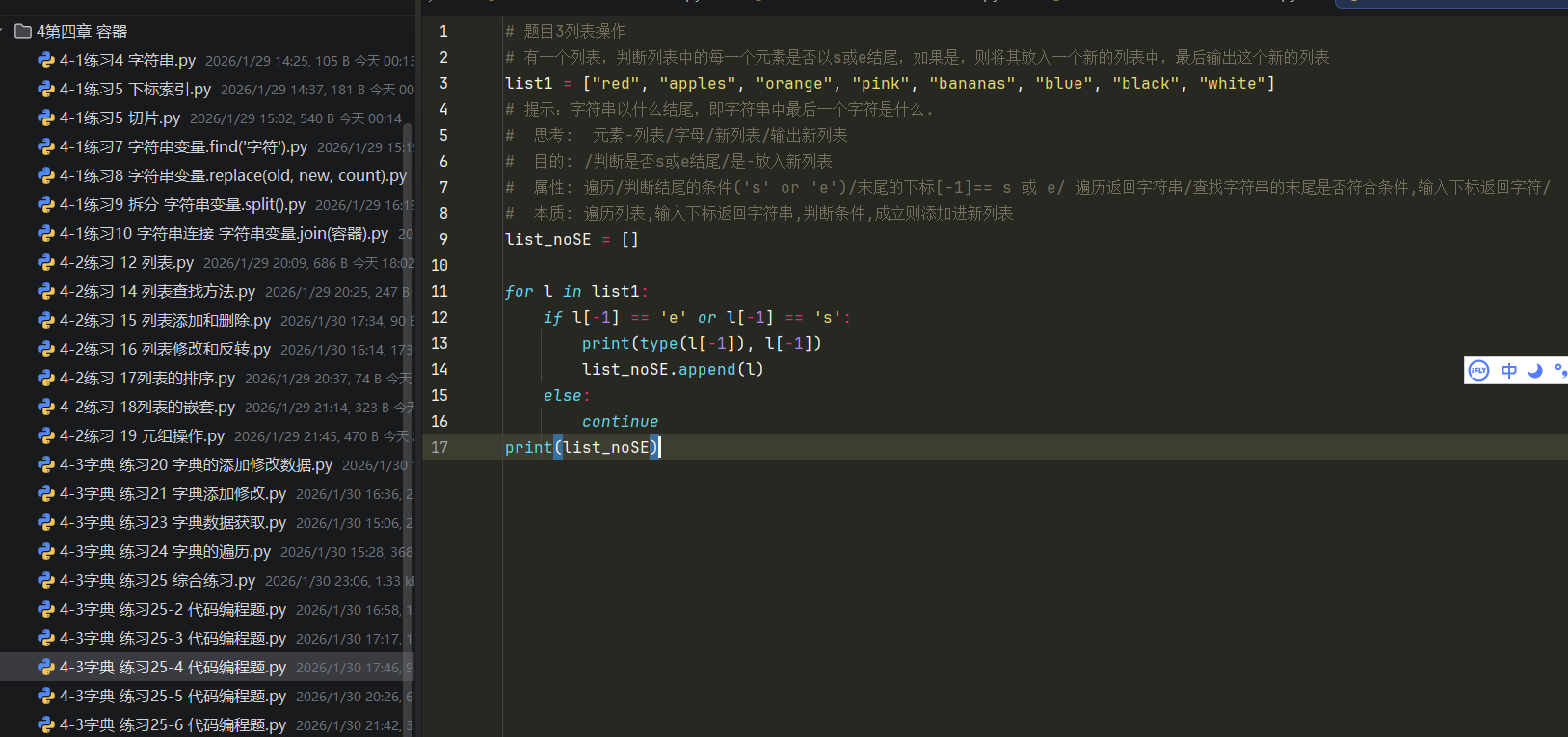Click Python icon of 练习25-5 代码编程题.py
The image size is (1568, 737).
pos(45,696)
